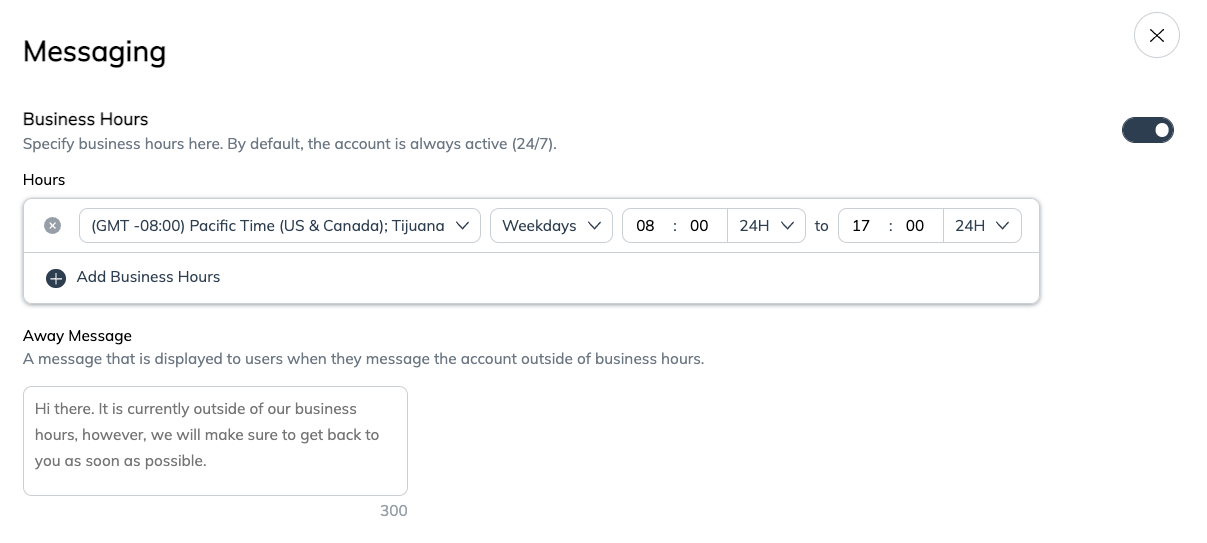The height and width of the screenshot is (543, 1207).
Task: Open the end time 24H format dropdown
Action: point(982,226)
